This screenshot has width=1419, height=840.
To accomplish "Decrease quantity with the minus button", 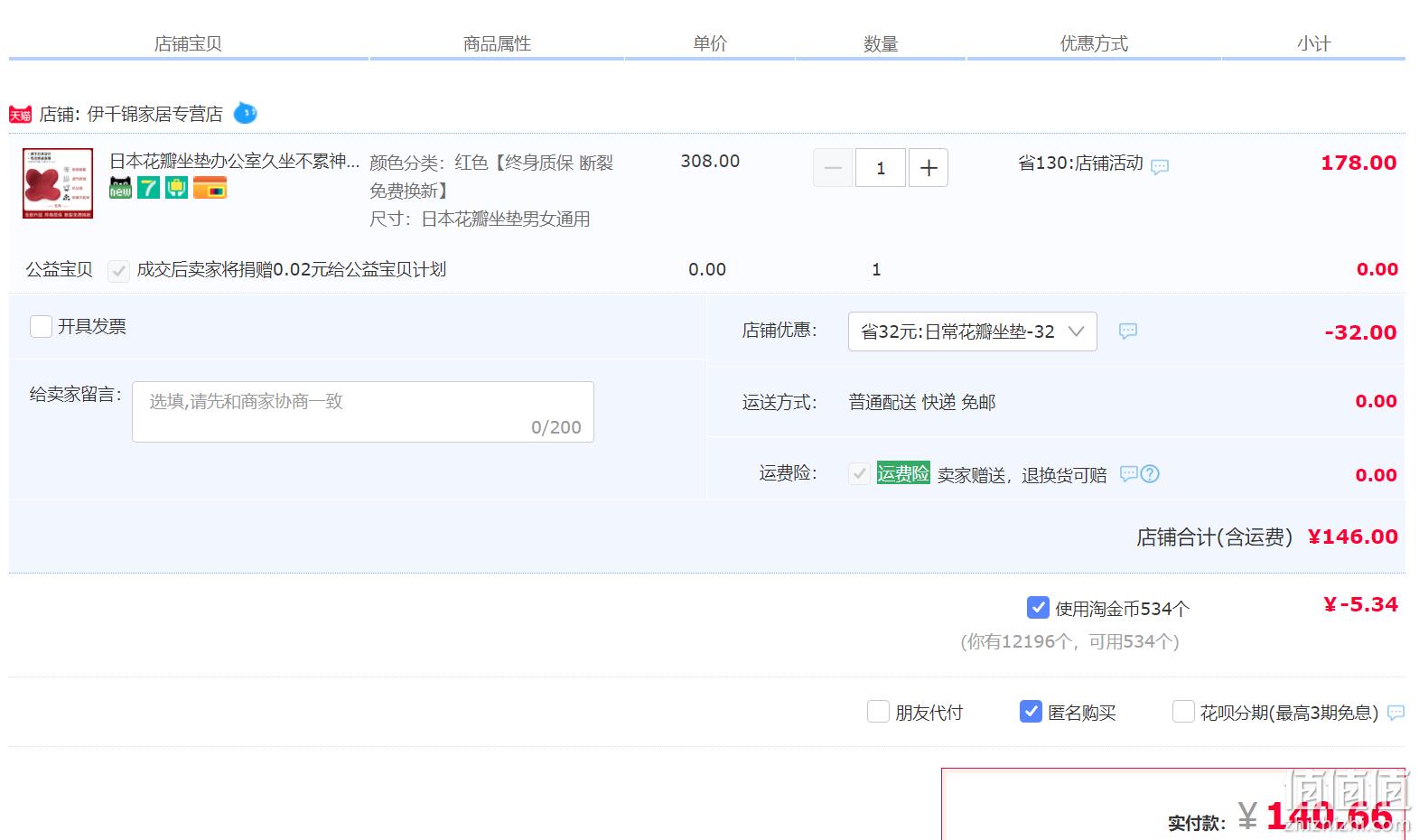I will 833,168.
